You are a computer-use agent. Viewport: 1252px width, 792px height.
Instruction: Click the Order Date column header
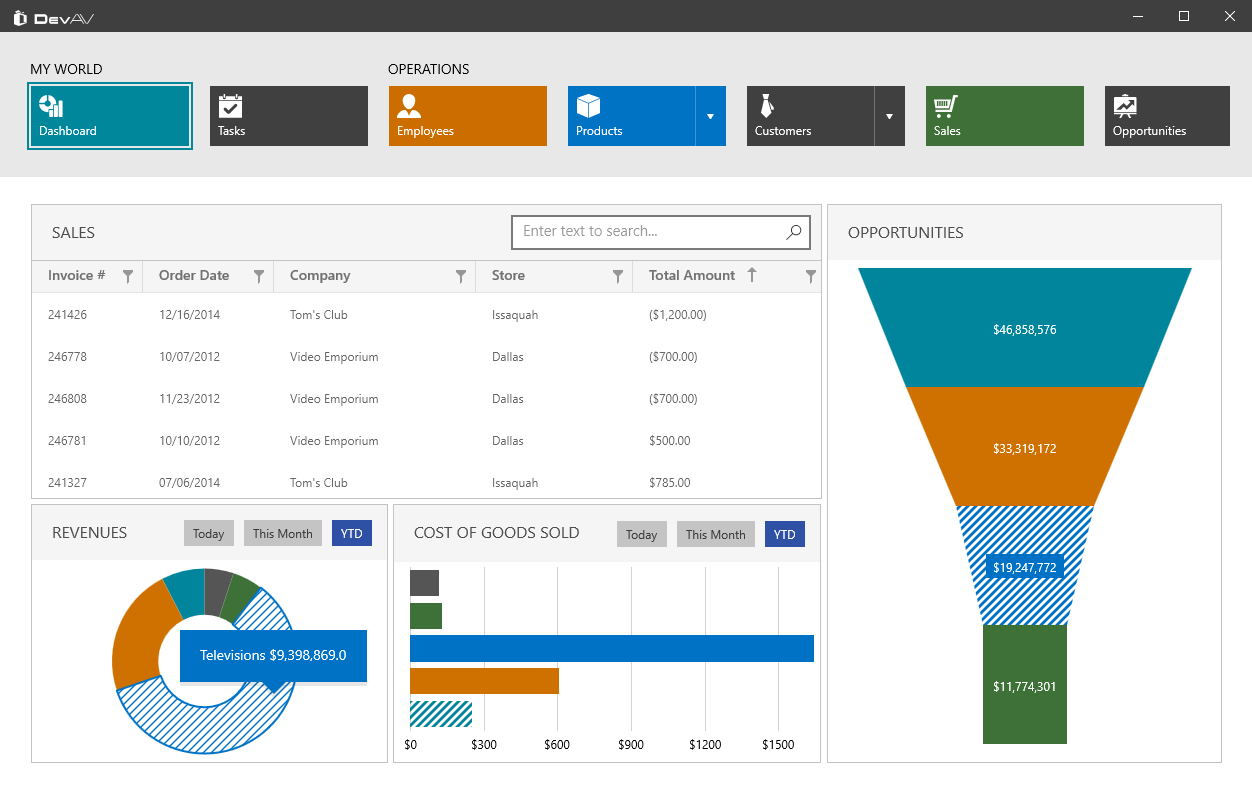point(194,276)
